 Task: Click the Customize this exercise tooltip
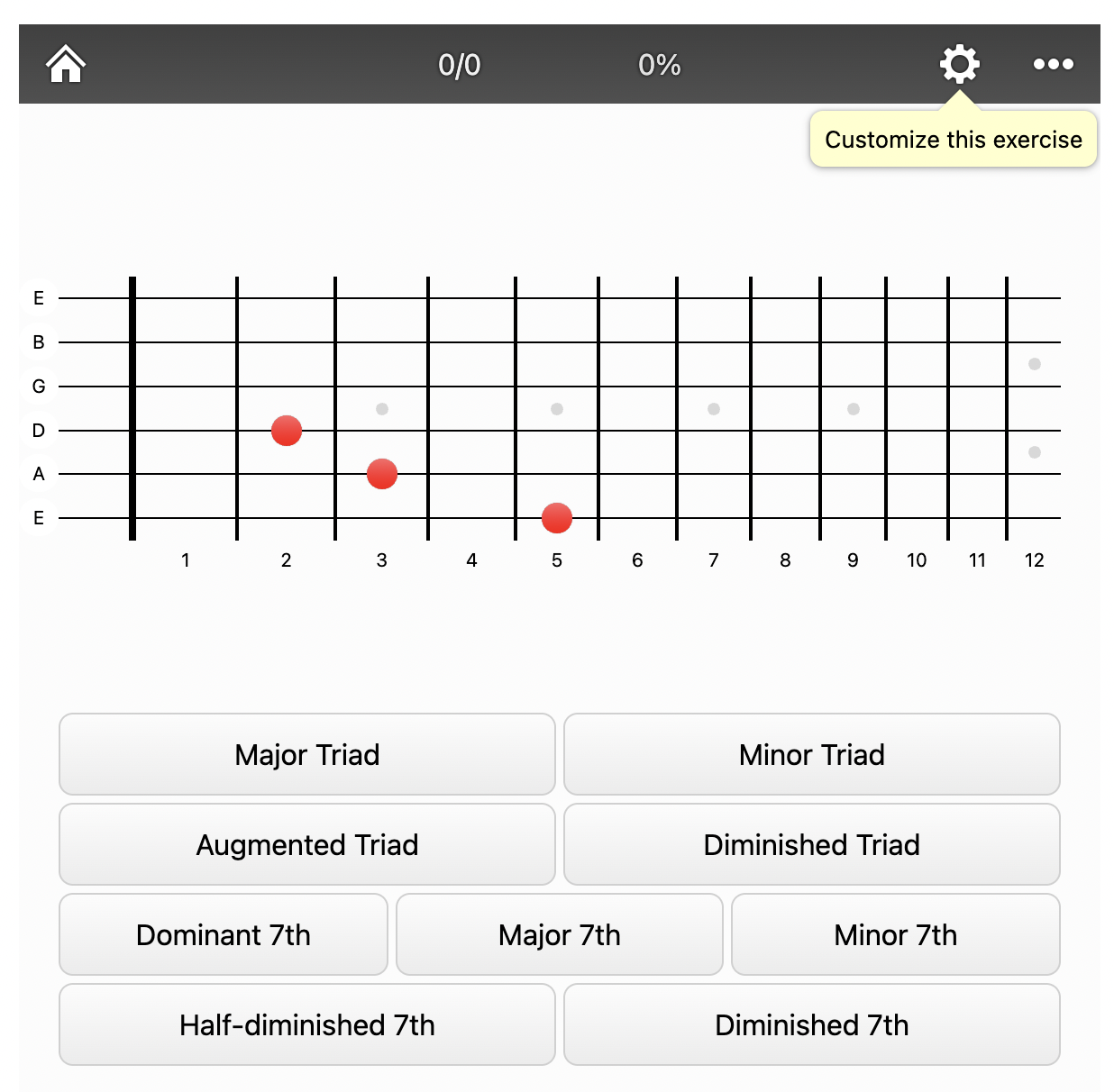(954, 140)
